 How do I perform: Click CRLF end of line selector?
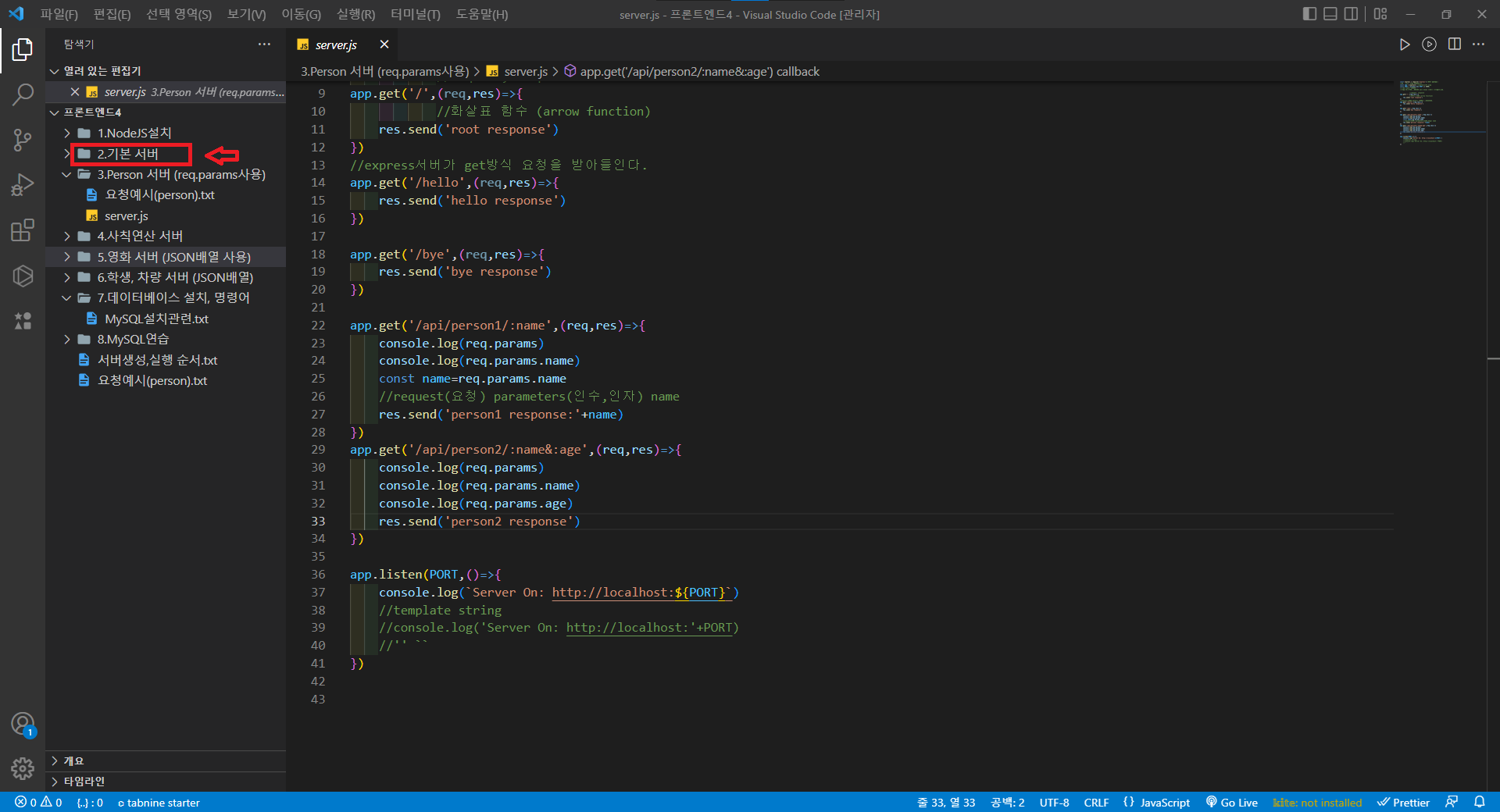(1096, 803)
